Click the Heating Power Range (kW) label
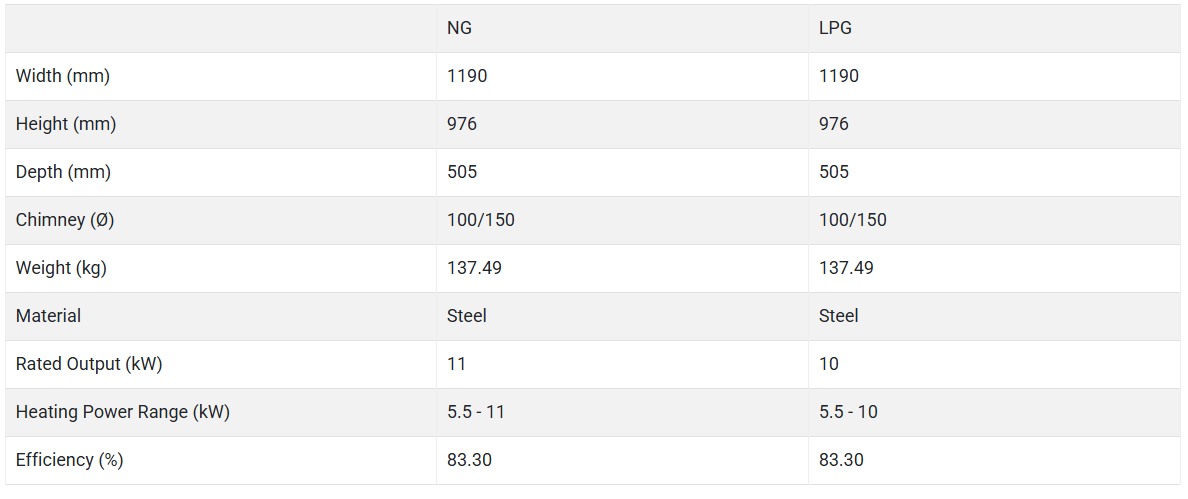 coord(123,412)
